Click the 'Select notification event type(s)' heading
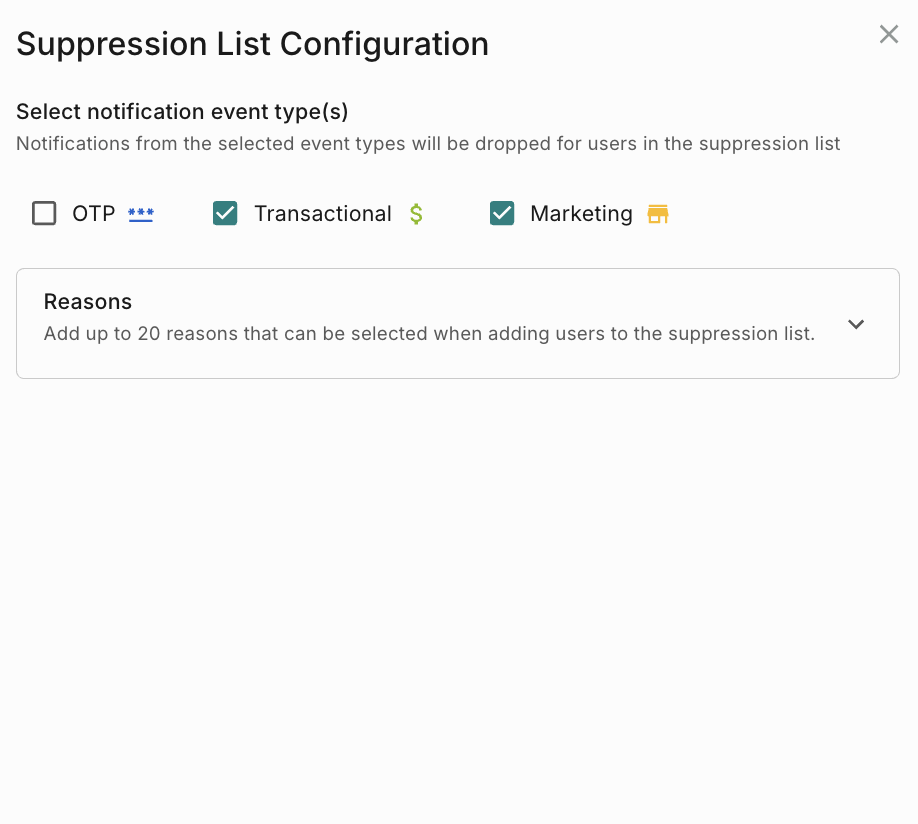Screen dimensions: 918x824 point(182,112)
